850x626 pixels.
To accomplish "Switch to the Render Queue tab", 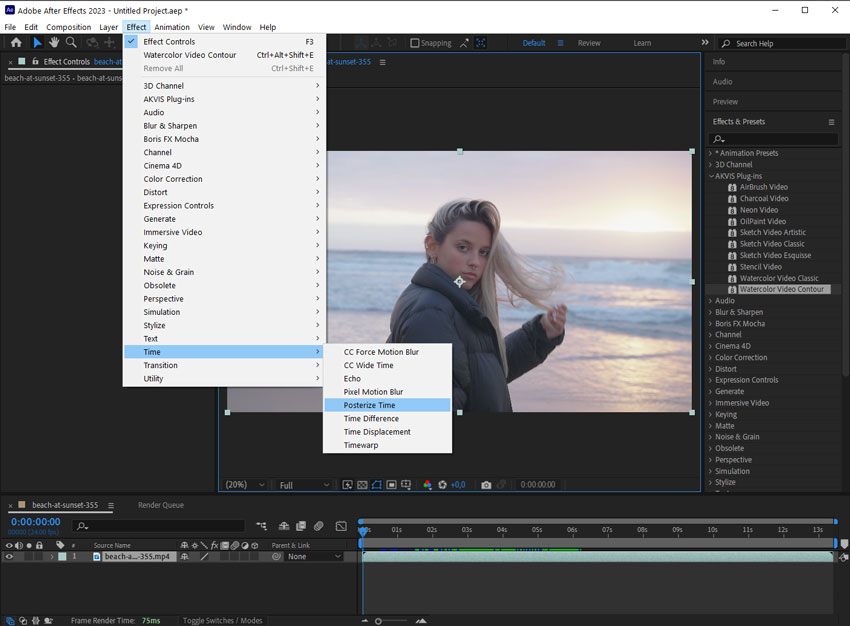I will coord(160,505).
